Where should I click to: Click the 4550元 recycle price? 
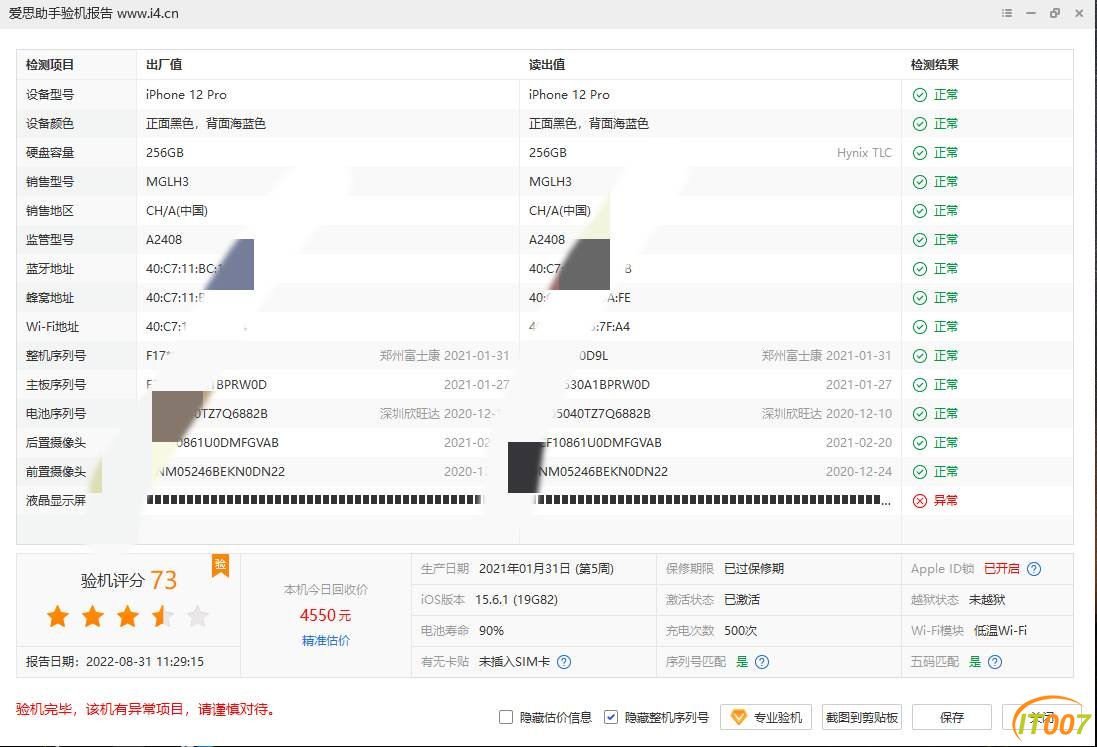coord(325,616)
